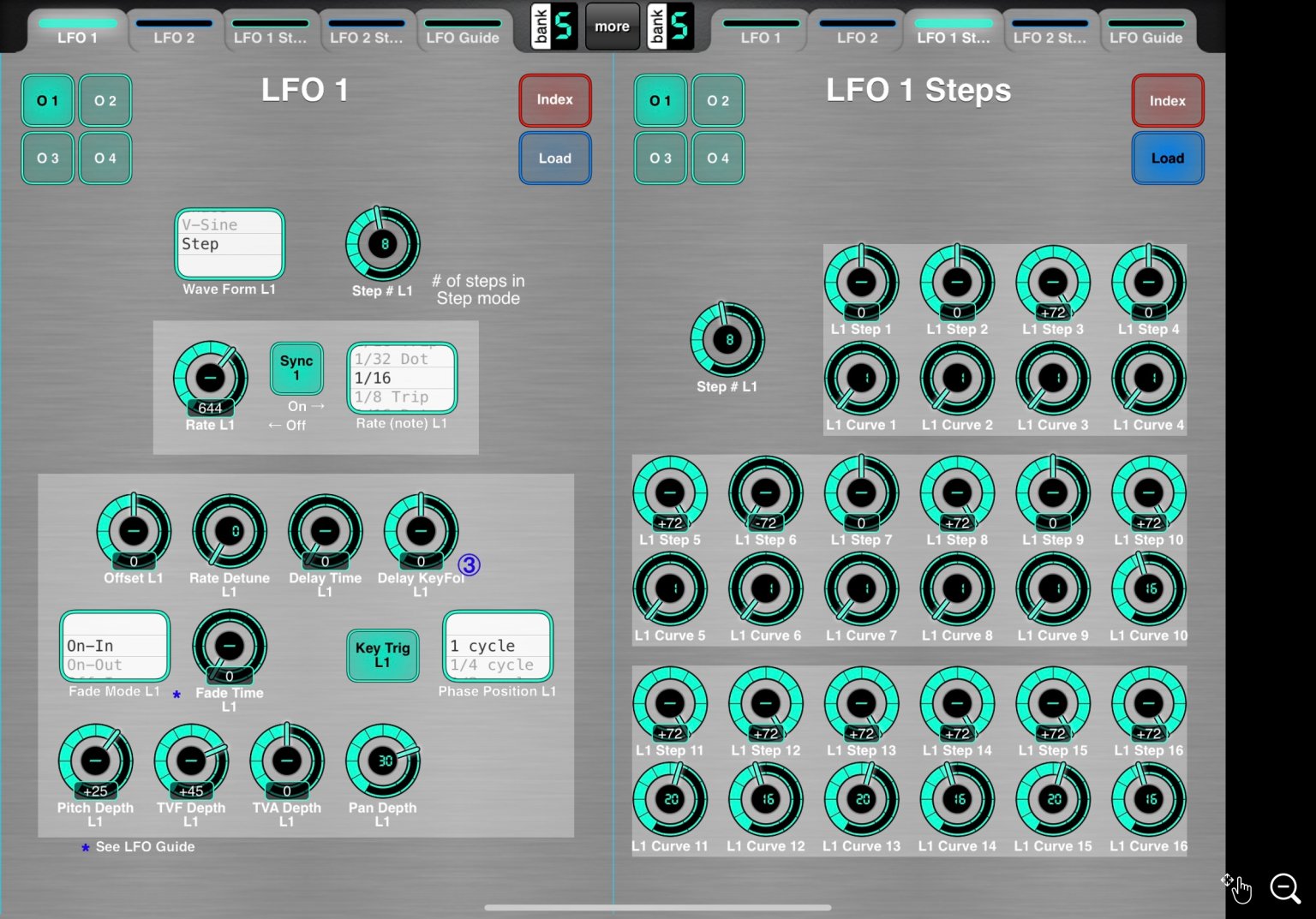Image resolution: width=1316 pixels, height=919 pixels.
Task: Toggle the Key Trig L1 button
Action: point(383,655)
